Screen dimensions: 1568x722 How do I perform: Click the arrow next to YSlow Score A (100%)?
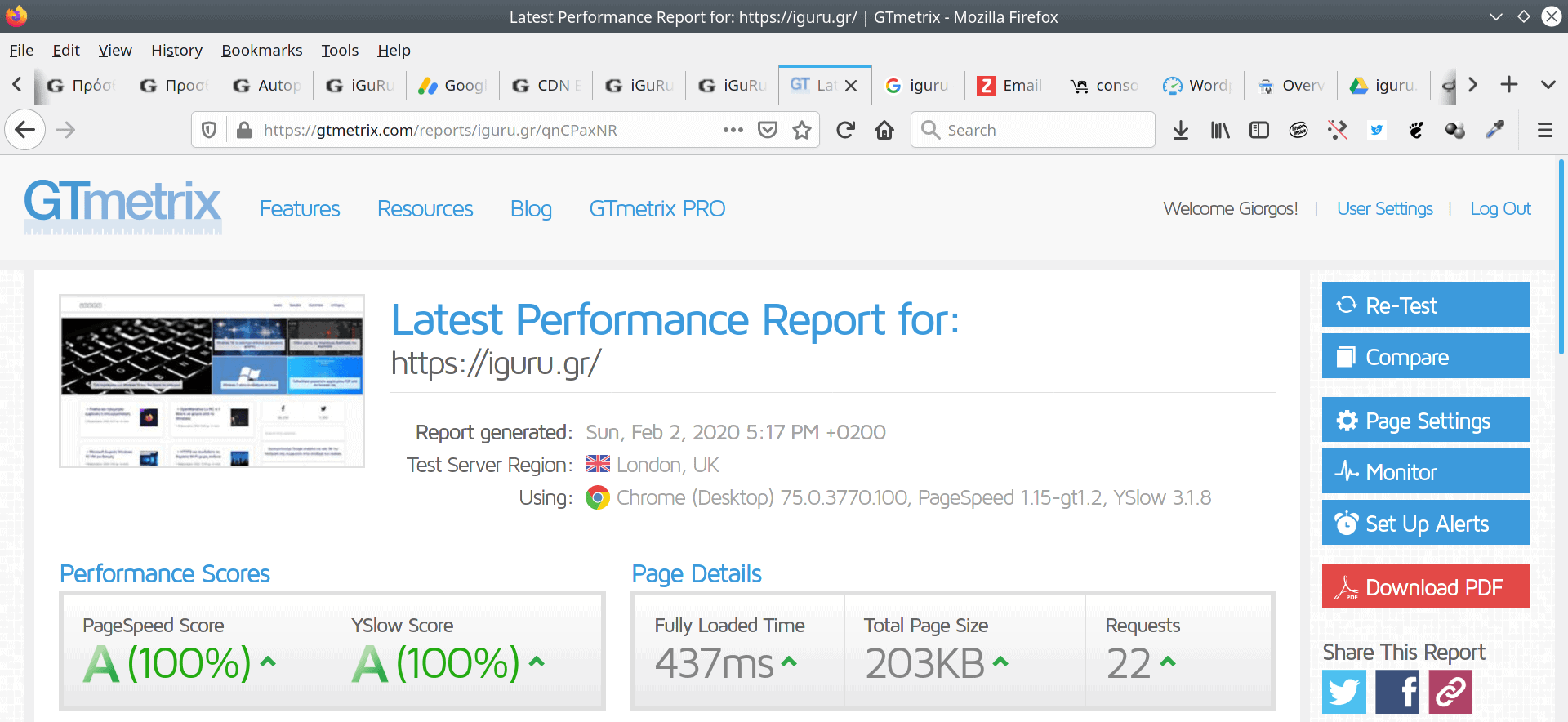(537, 662)
